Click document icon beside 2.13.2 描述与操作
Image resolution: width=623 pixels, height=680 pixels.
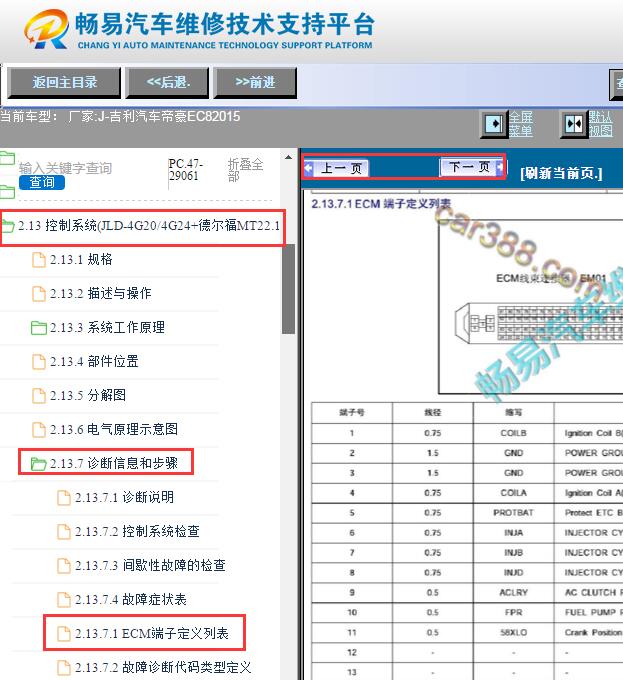(39, 294)
